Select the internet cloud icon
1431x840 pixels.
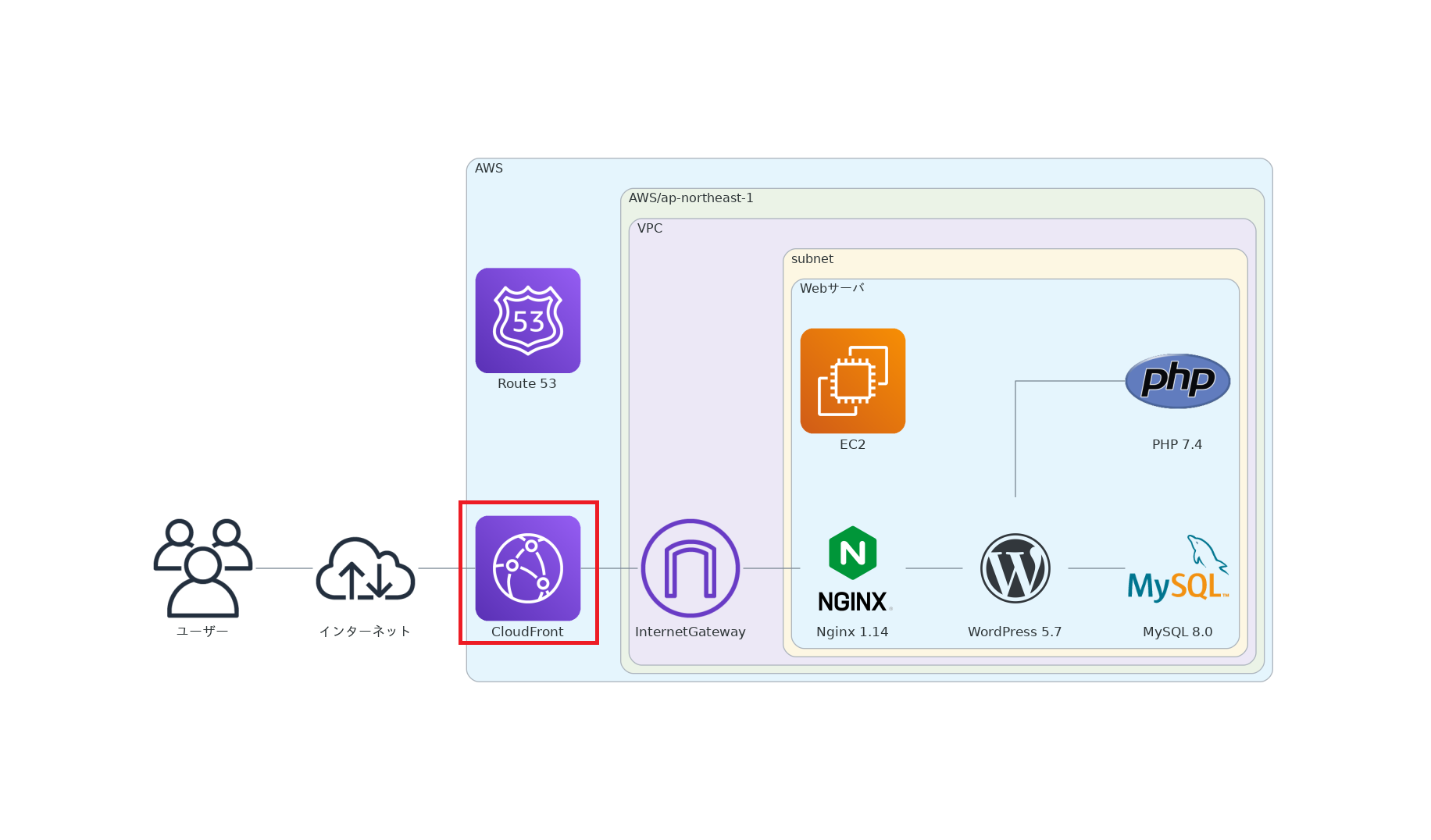click(x=366, y=568)
